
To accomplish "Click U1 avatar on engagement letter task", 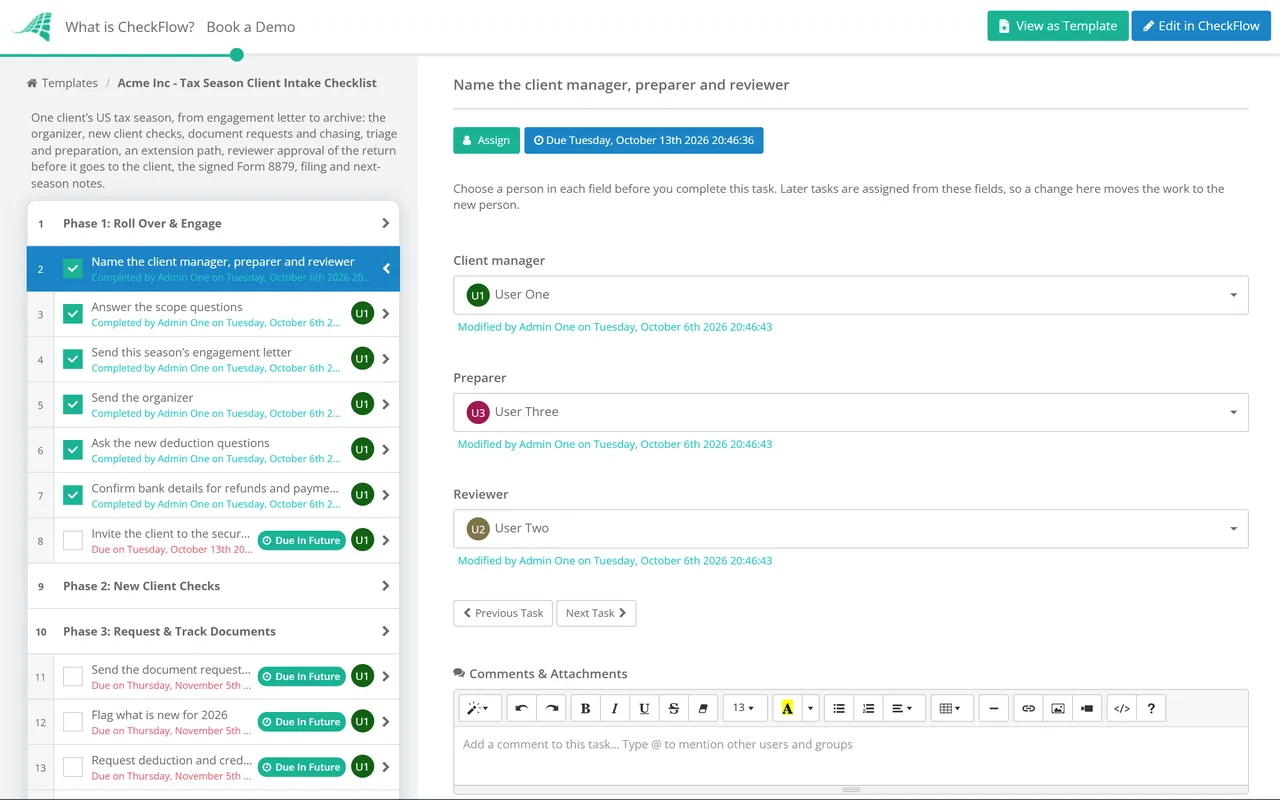I will click(362, 359).
